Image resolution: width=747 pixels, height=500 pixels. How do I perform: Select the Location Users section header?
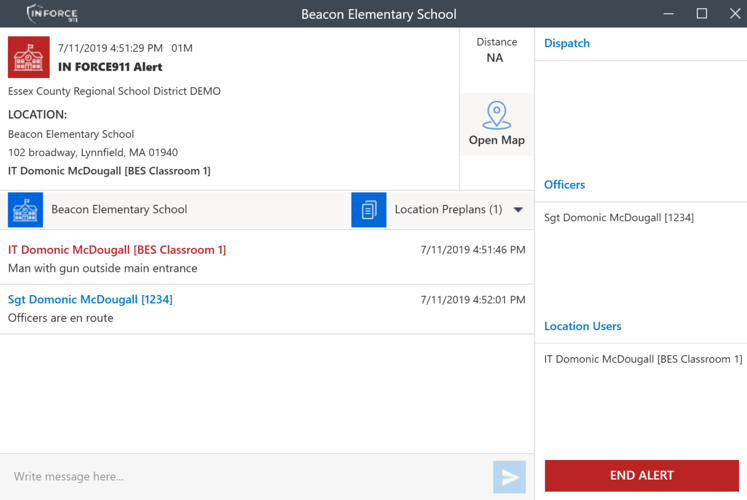[583, 326]
